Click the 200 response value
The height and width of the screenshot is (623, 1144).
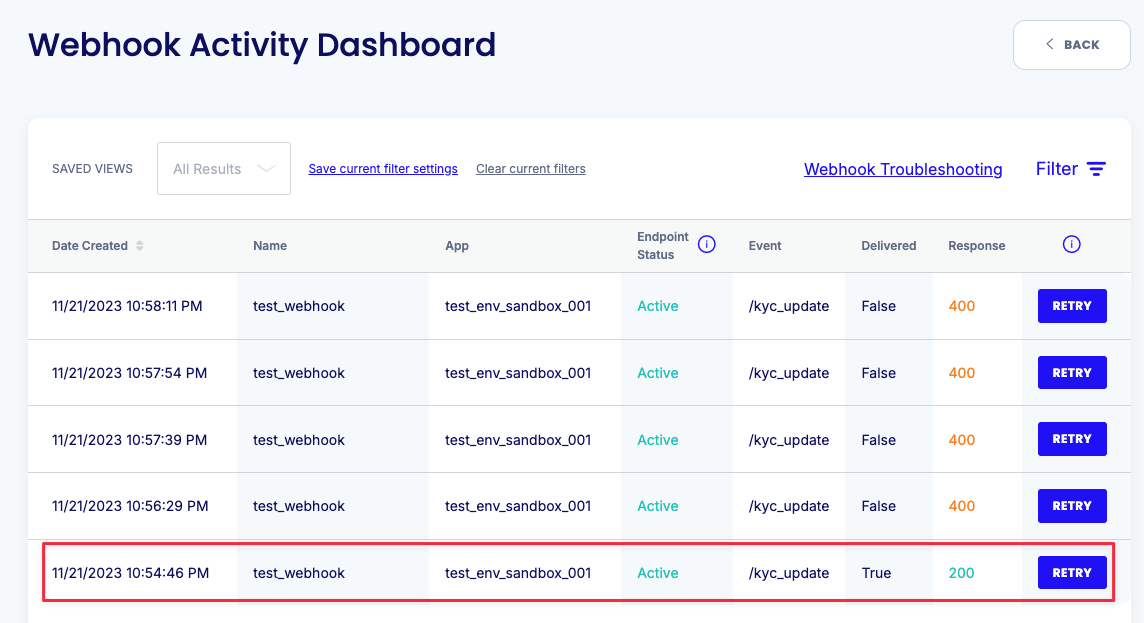[x=961, y=573]
